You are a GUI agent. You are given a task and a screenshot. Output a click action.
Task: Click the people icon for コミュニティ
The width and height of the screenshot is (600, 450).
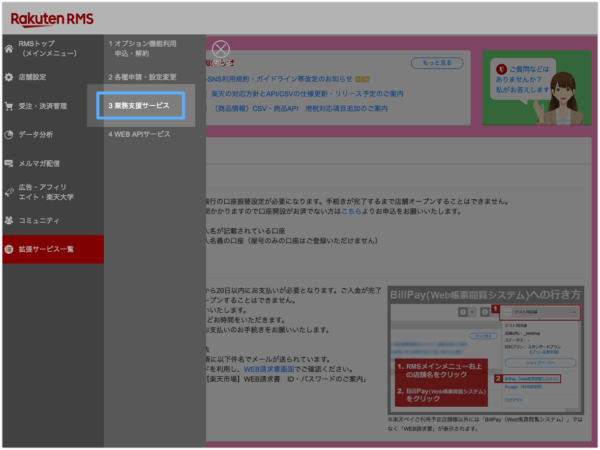tap(9, 220)
